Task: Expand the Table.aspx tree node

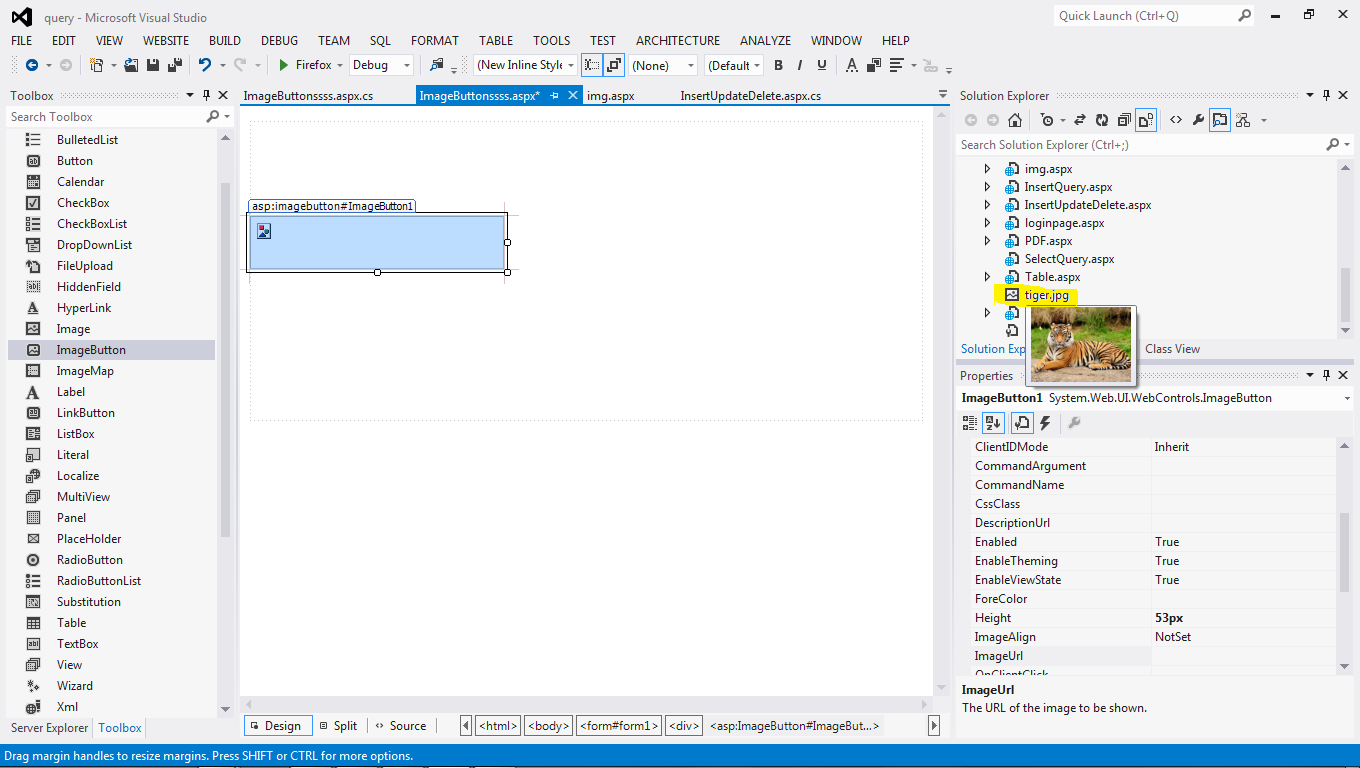Action: [987, 277]
